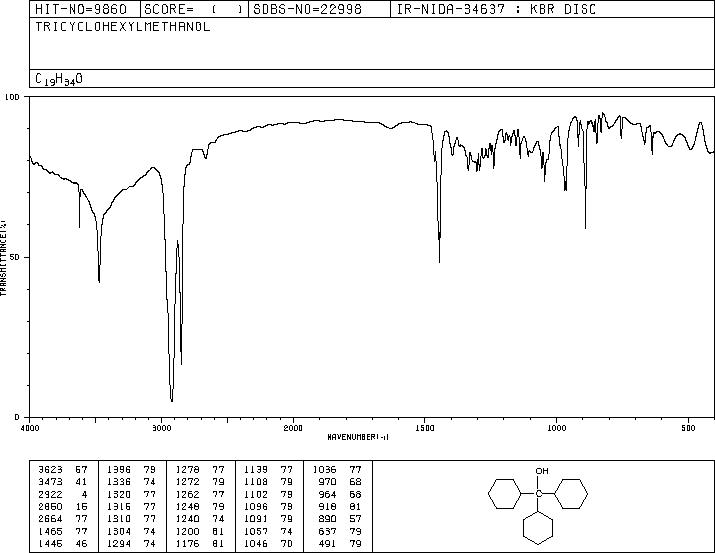Click the TRANSMITTANCE y-axis title

click(x=4, y=258)
